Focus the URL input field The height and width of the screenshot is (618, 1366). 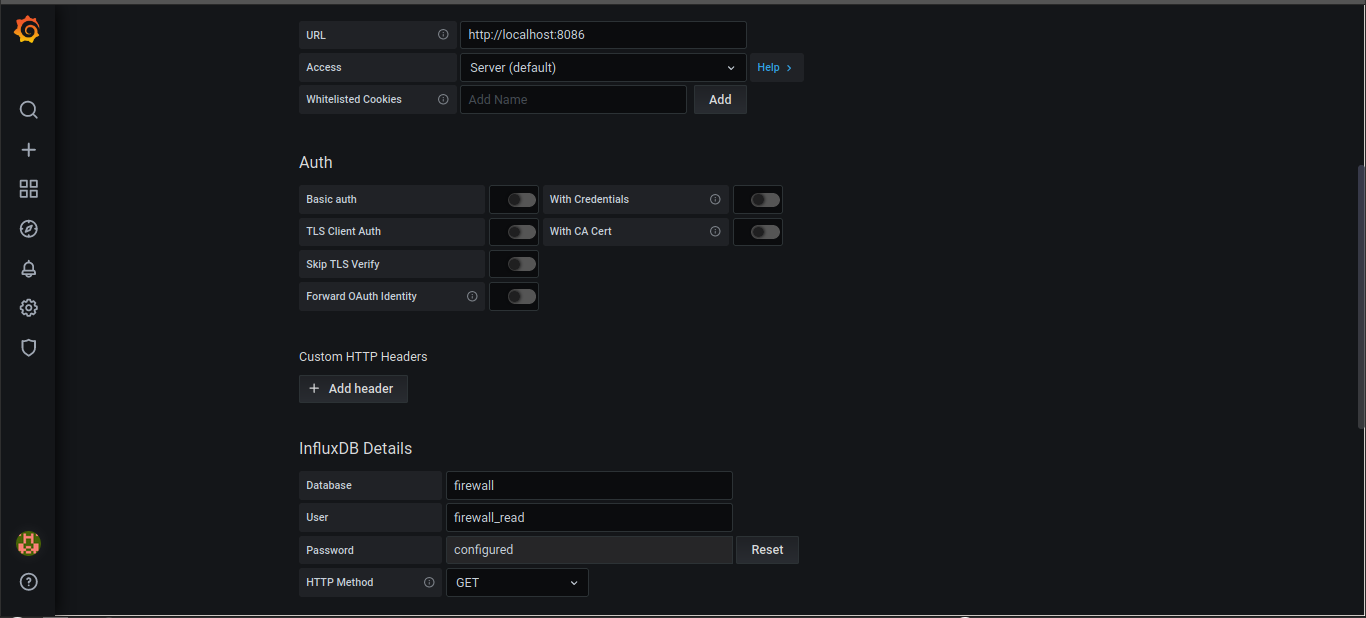pos(603,35)
